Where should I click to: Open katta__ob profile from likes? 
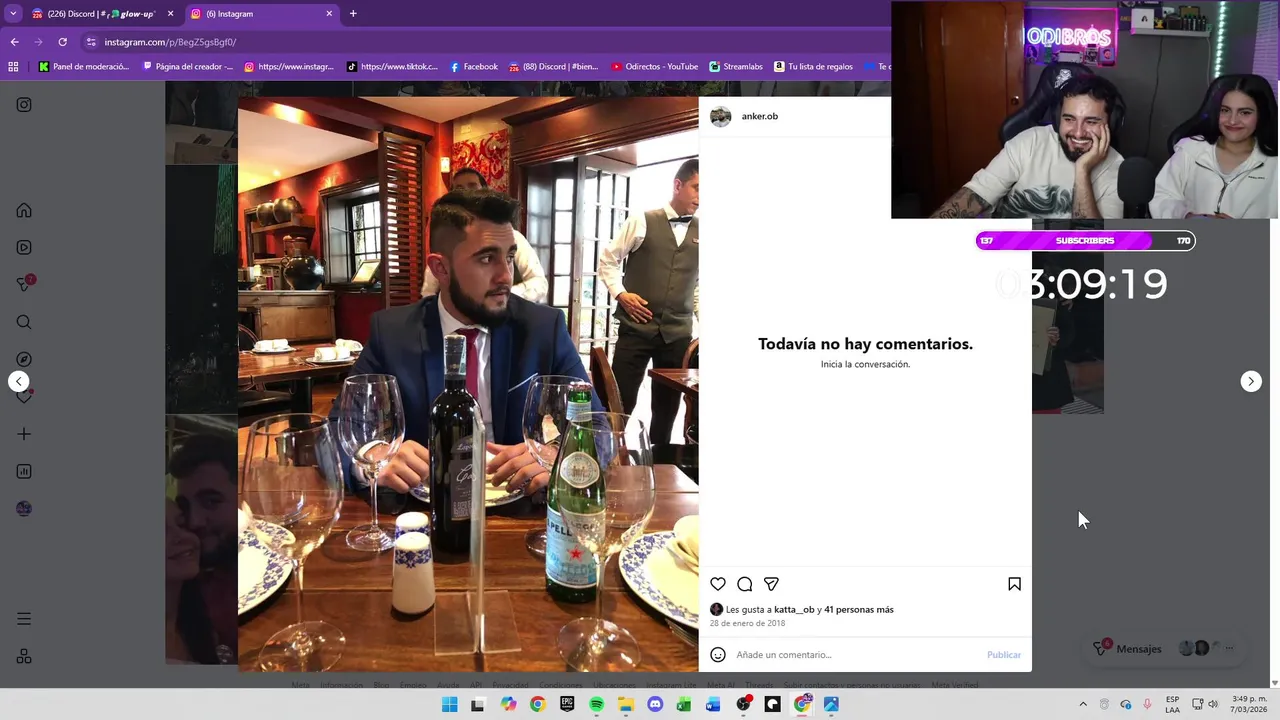click(794, 609)
